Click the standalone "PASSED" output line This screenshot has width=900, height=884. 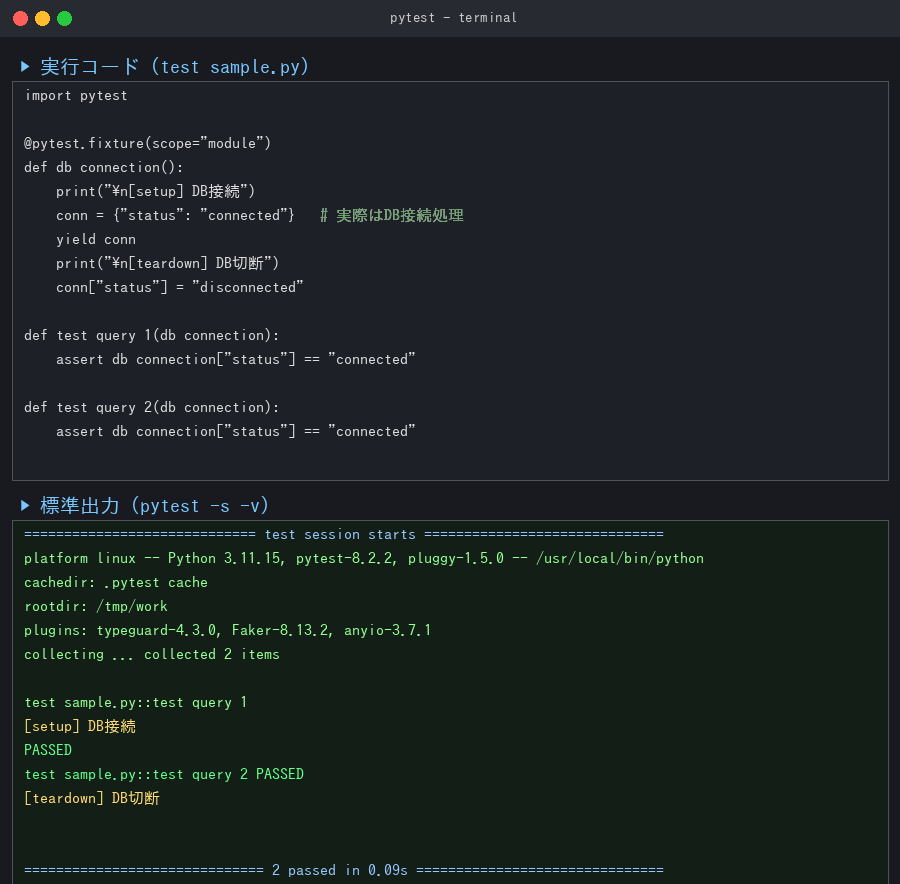[48, 750]
